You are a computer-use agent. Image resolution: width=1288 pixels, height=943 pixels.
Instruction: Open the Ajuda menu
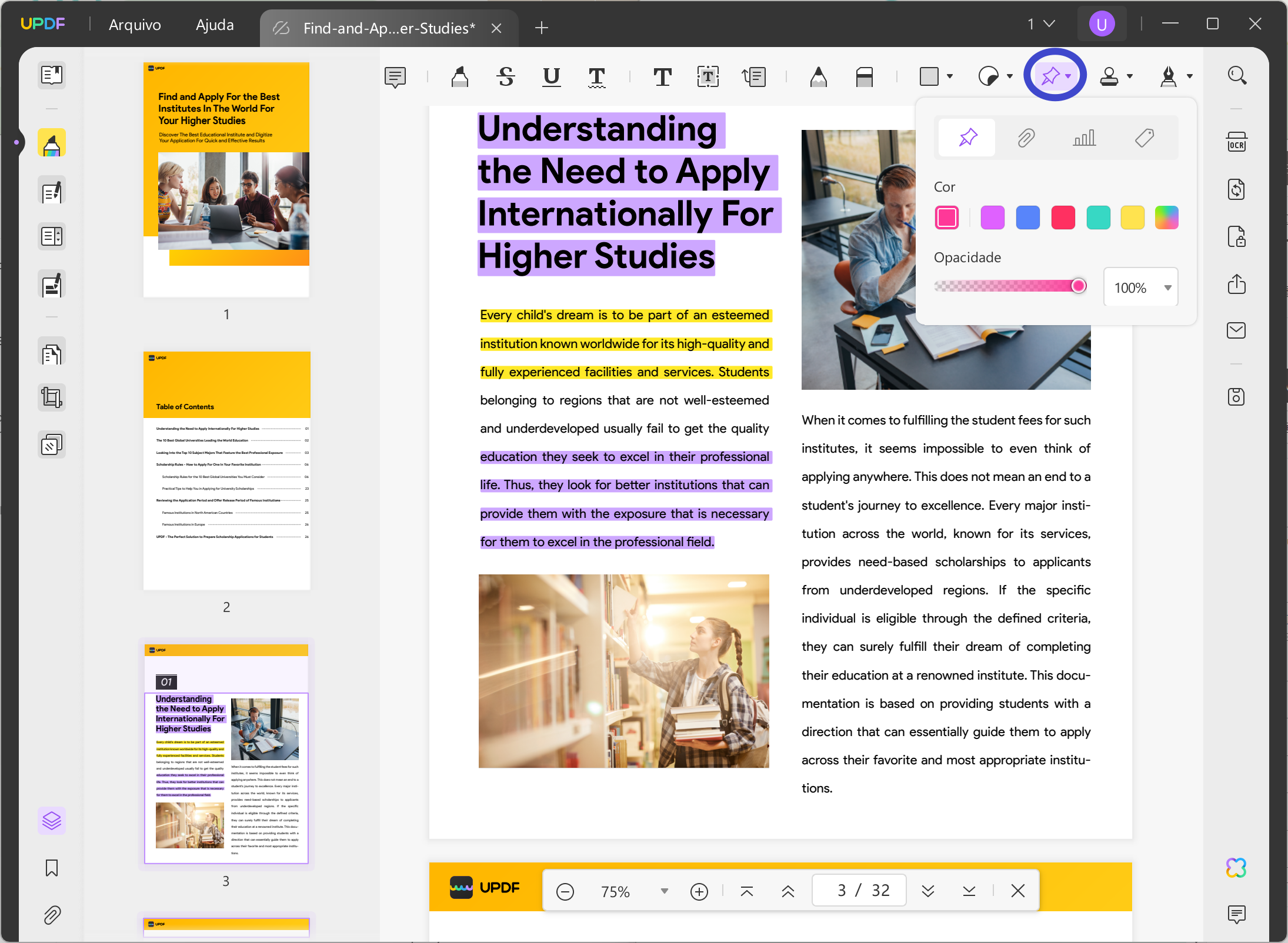[215, 25]
